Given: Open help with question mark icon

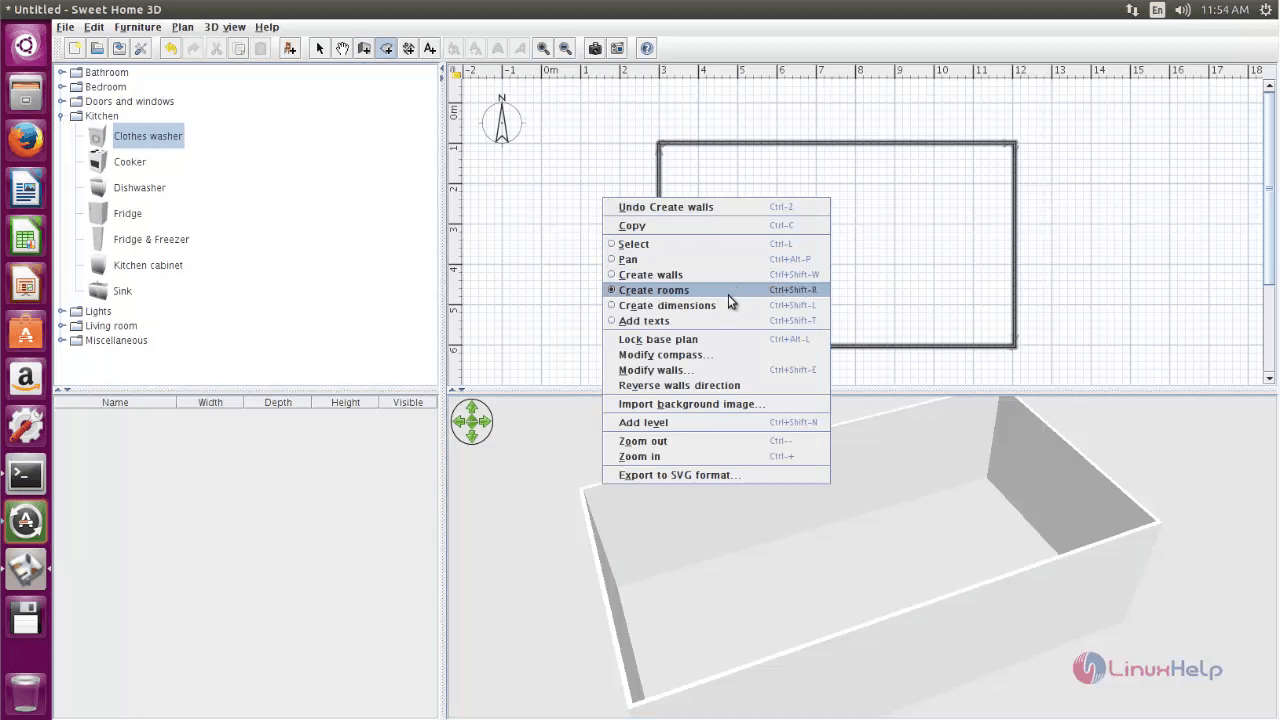Looking at the screenshot, I should 647,48.
